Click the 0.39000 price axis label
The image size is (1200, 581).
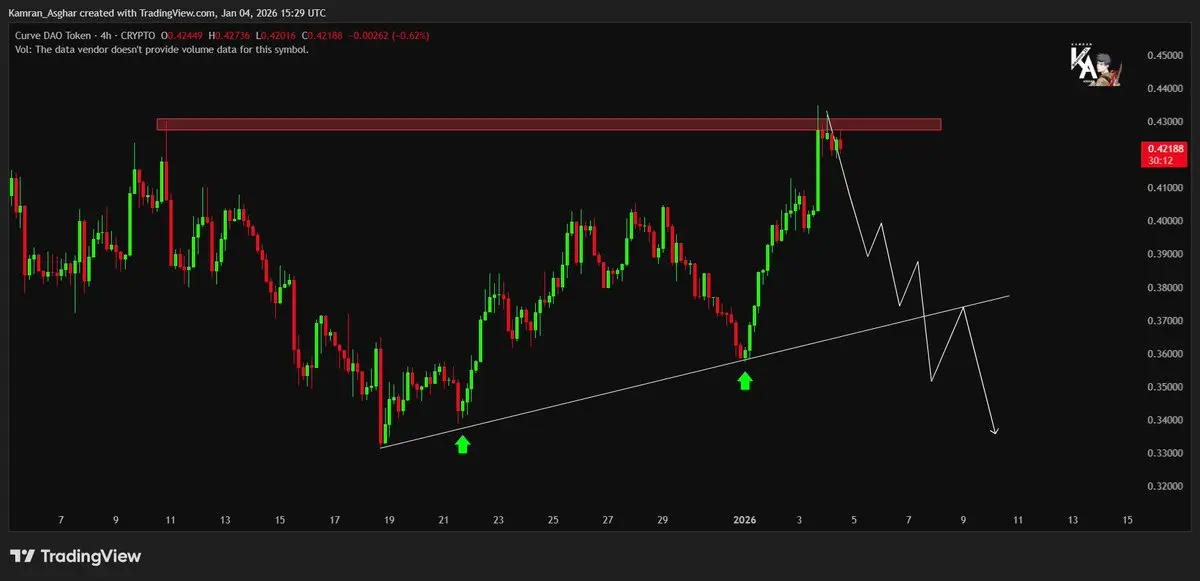(1165, 254)
